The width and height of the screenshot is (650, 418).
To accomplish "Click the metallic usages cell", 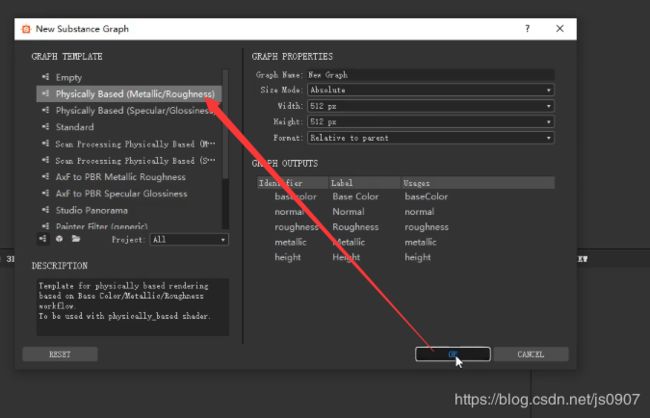I will [420, 242].
